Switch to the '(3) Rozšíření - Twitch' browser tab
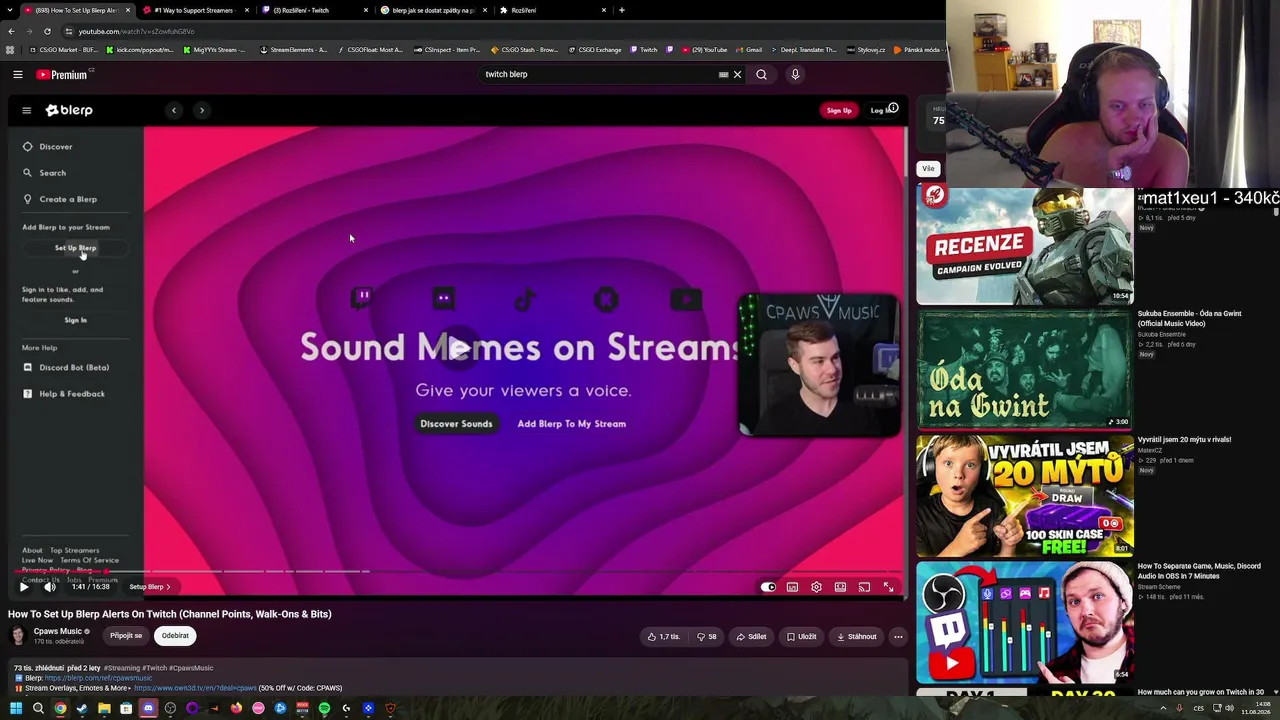This screenshot has height=720, width=1280. click(312, 10)
